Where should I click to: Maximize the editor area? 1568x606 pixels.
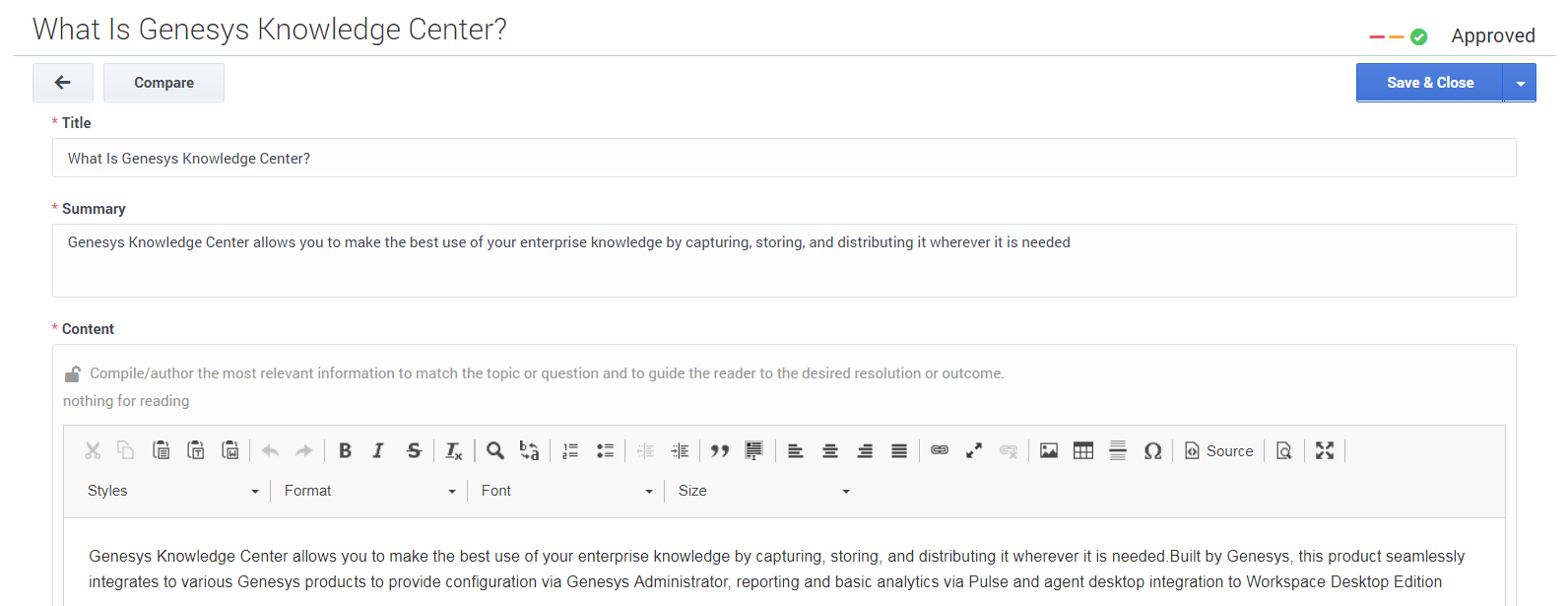point(1325,450)
